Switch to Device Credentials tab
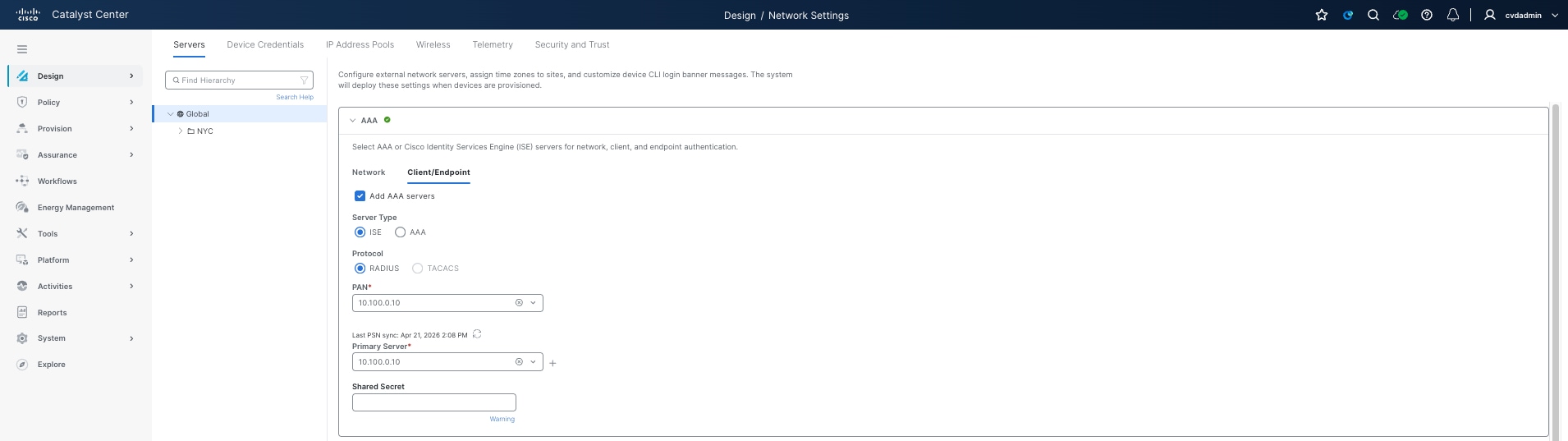The height and width of the screenshot is (441, 1568). [x=265, y=44]
